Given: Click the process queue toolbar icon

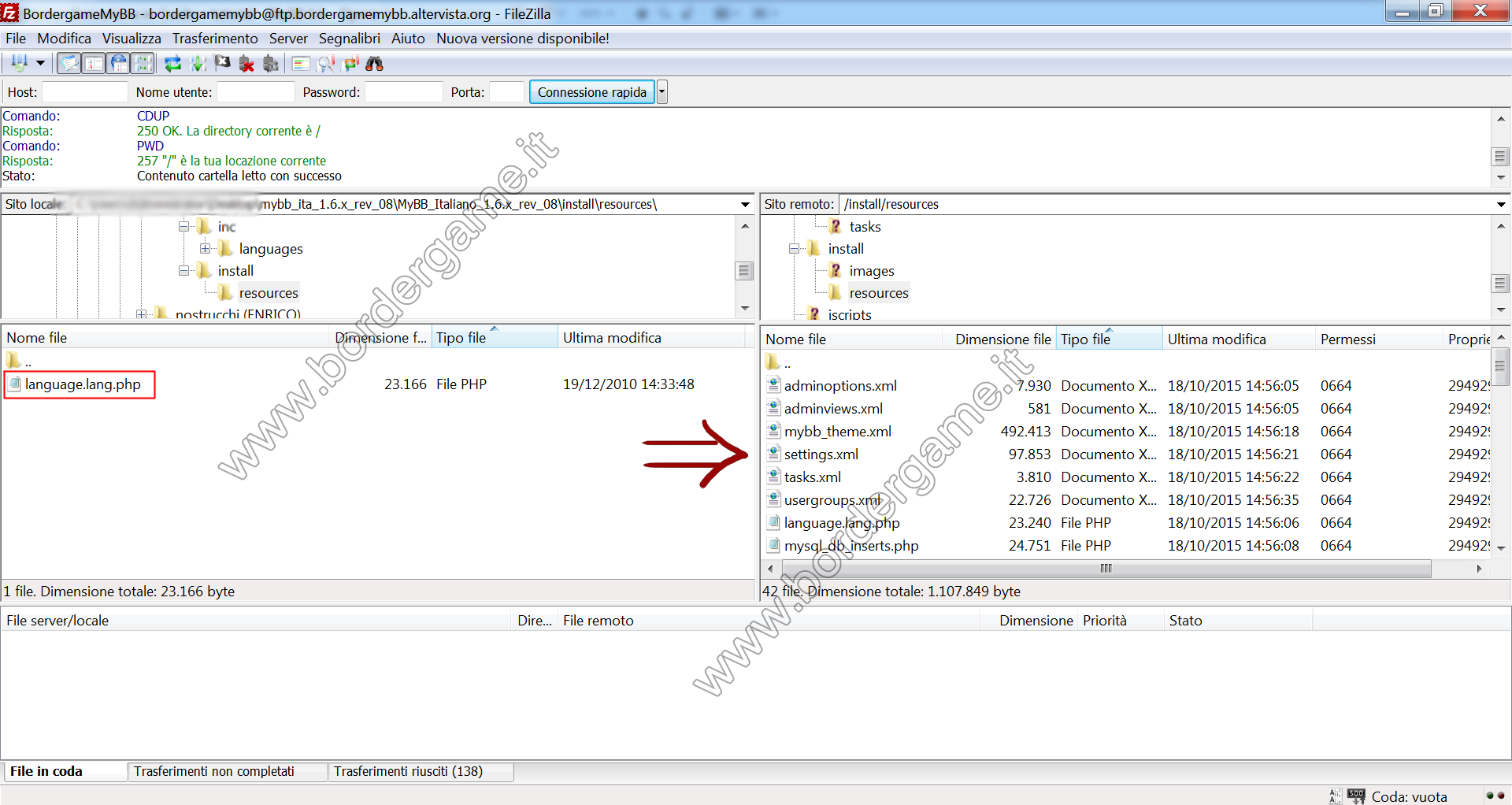Looking at the screenshot, I should pos(198,64).
